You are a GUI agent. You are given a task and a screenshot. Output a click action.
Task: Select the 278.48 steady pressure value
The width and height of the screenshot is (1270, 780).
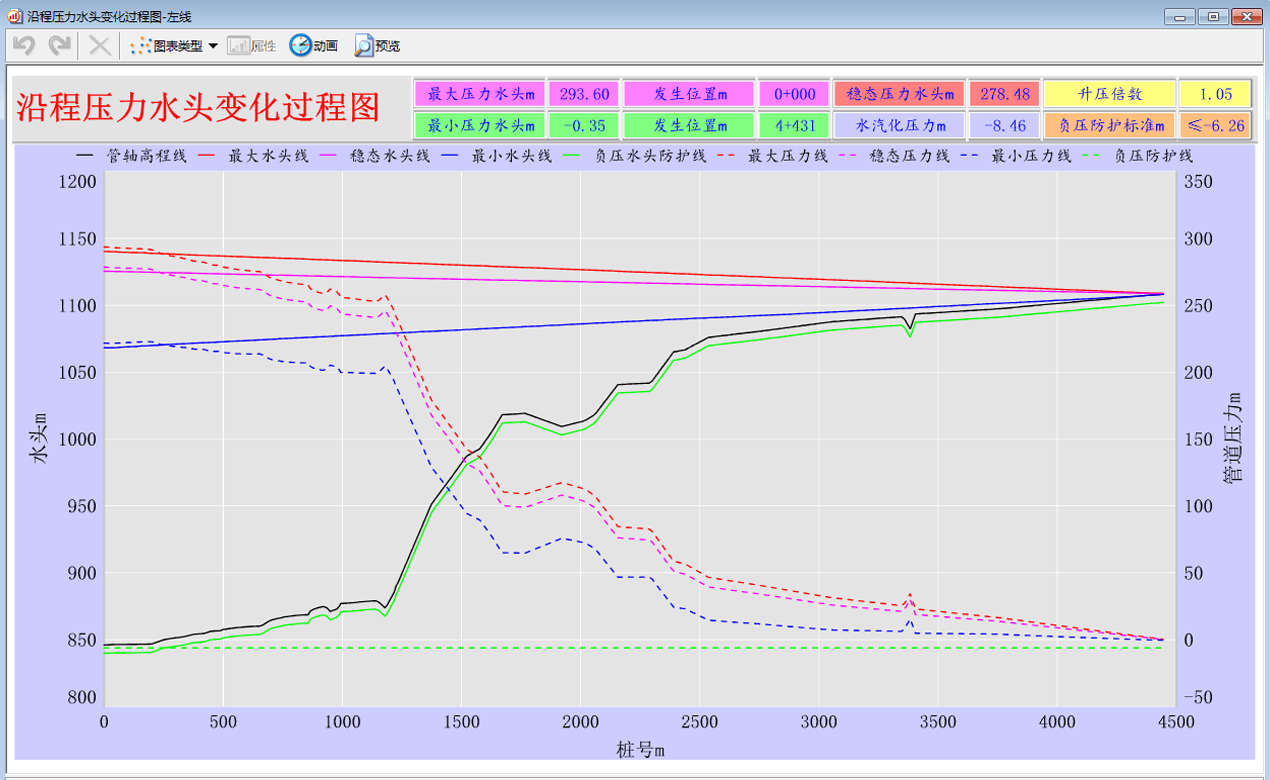click(1004, 94)
